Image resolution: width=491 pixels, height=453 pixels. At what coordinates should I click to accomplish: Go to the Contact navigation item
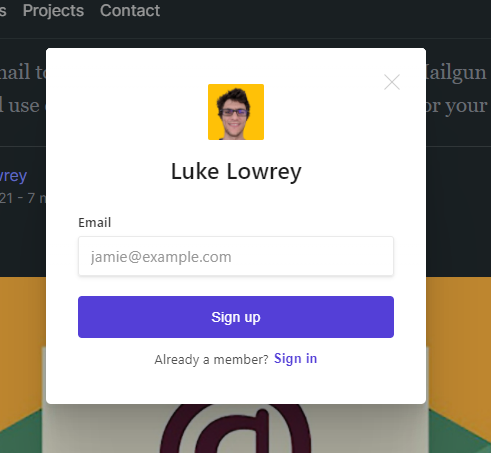pyautogui.click(x=130, y=11)
